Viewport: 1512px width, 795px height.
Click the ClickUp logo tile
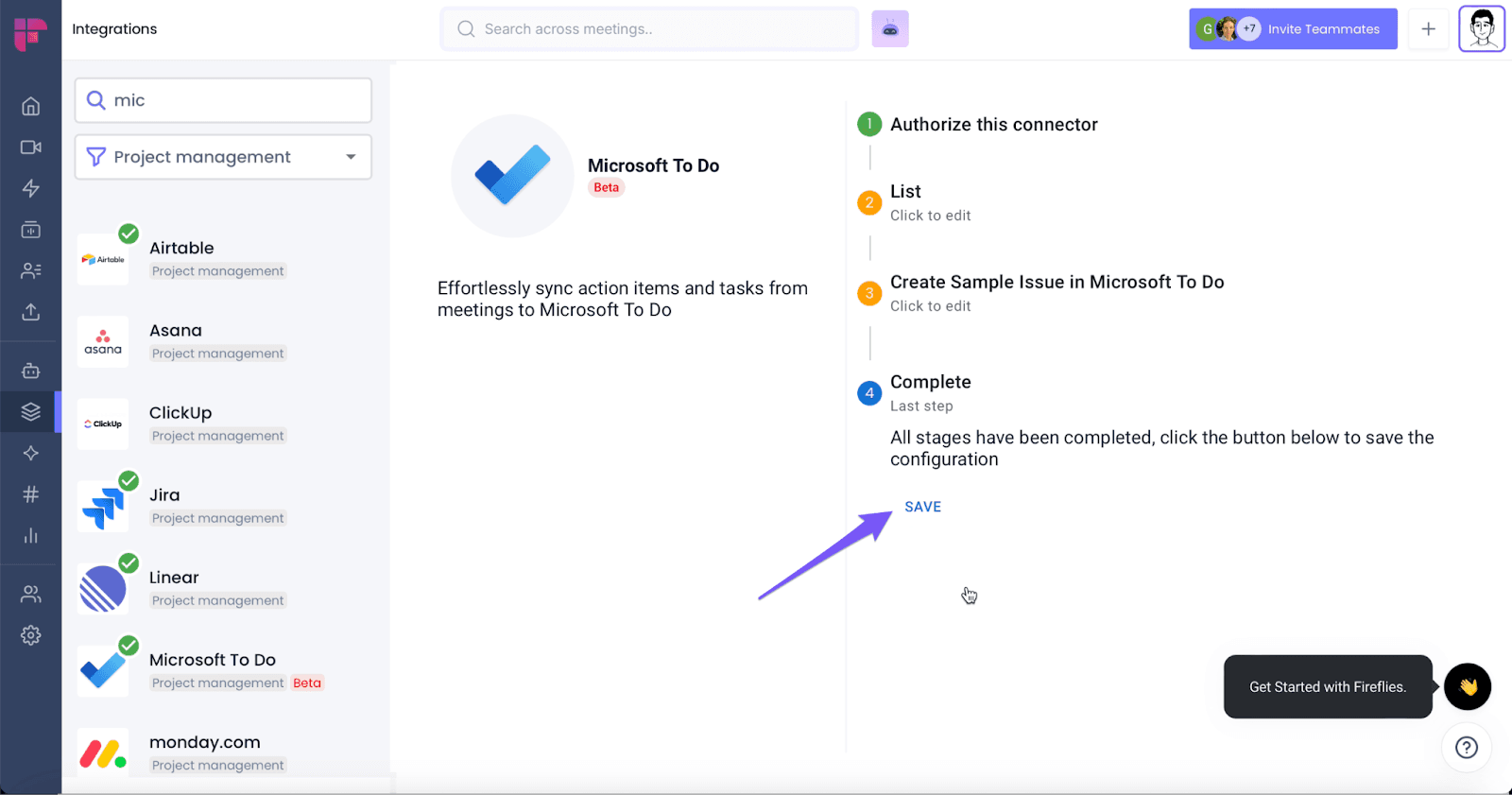[x=103, y=423]
